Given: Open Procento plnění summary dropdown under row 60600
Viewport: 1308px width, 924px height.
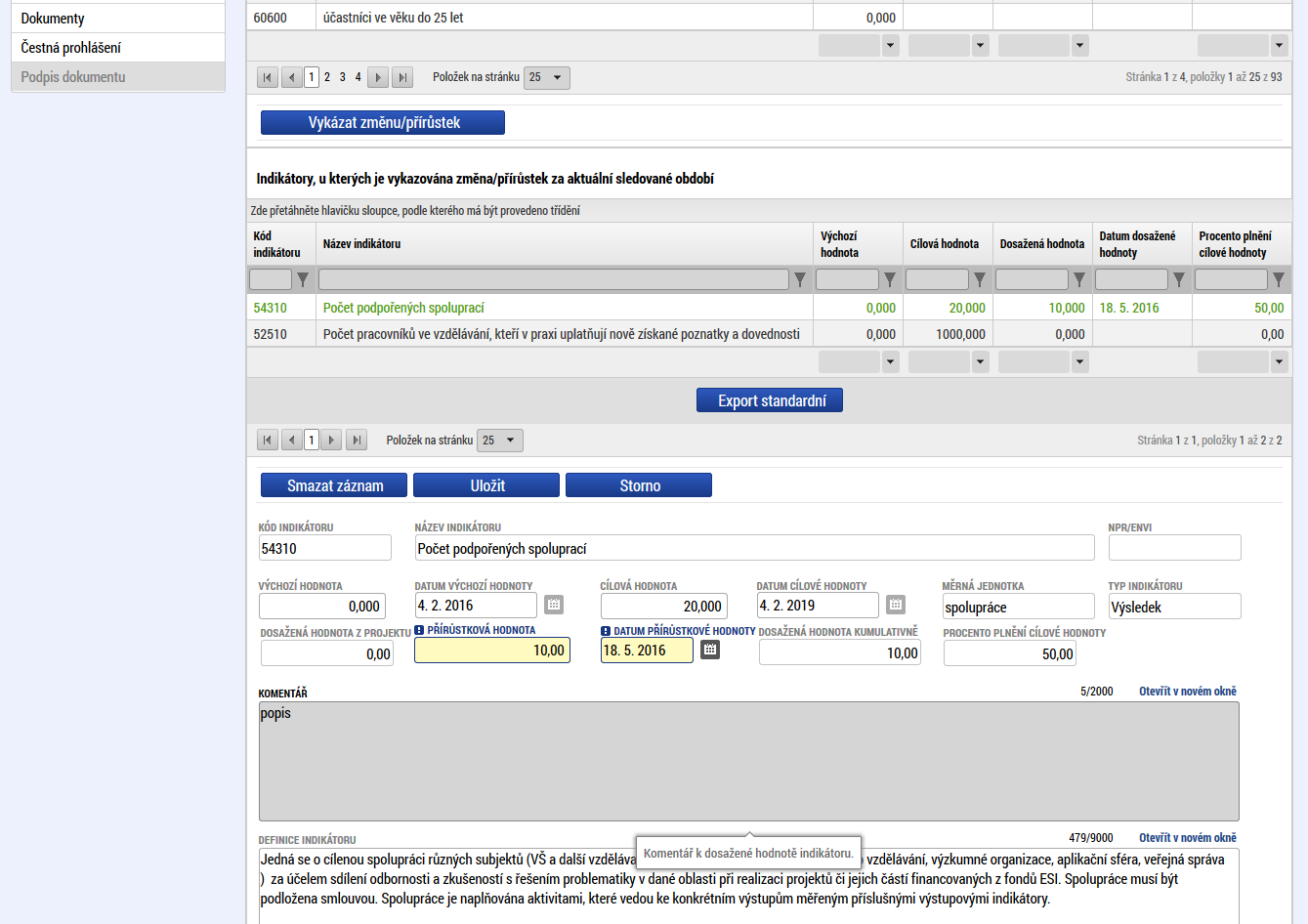Looking at the screenshot, I should (1279, 45).
